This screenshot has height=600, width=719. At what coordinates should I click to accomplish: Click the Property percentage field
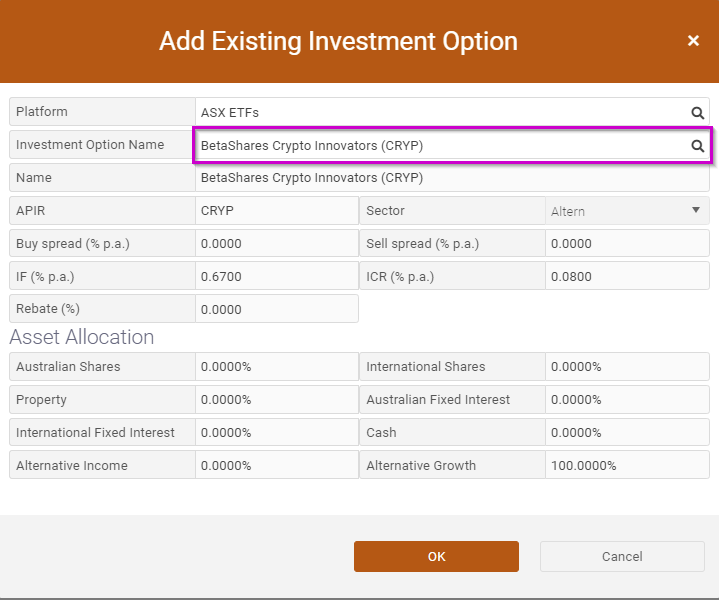(x=277, y=399)
